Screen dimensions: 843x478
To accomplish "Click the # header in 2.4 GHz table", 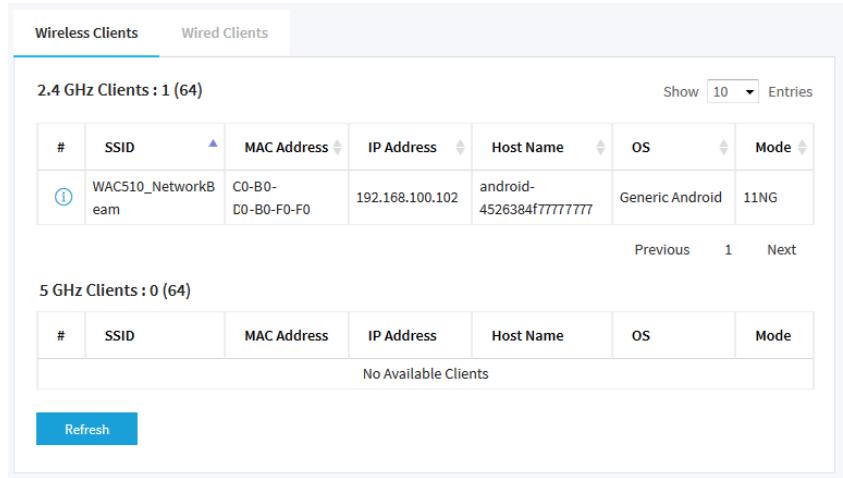I will pyautogui.click(x=61, y=147).
